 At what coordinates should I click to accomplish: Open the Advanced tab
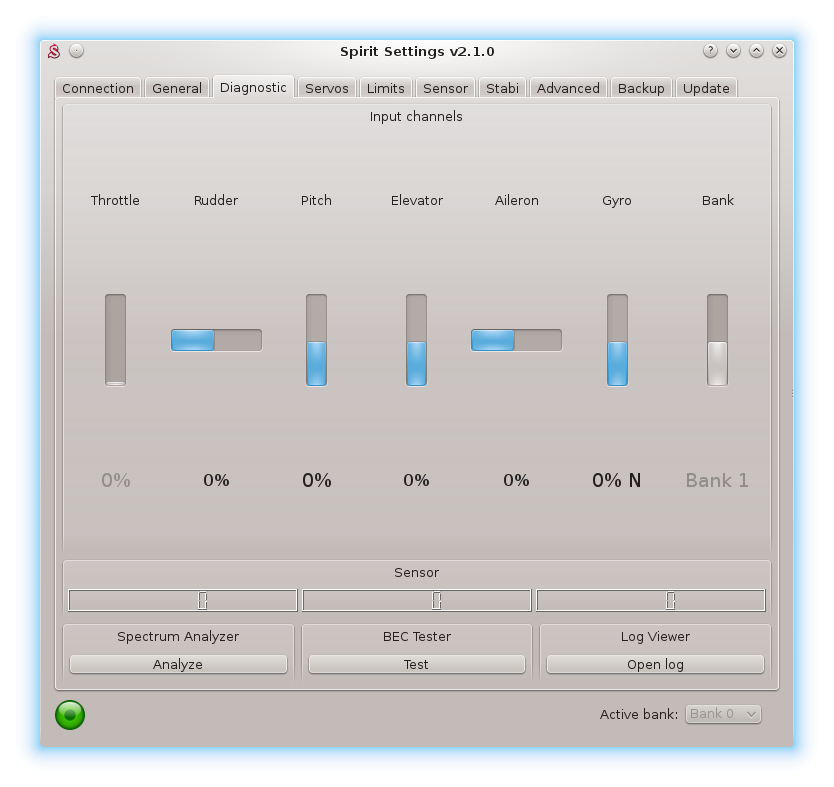(x=568, y=88)
